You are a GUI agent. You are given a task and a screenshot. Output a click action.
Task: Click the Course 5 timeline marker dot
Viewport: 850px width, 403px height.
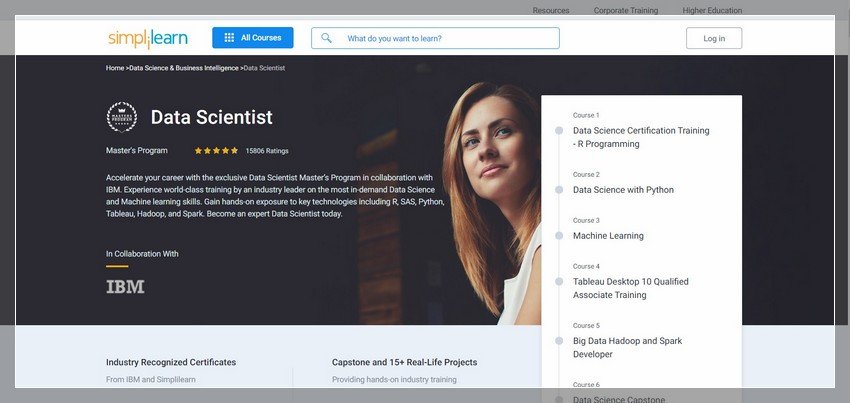tap(559, 341)
